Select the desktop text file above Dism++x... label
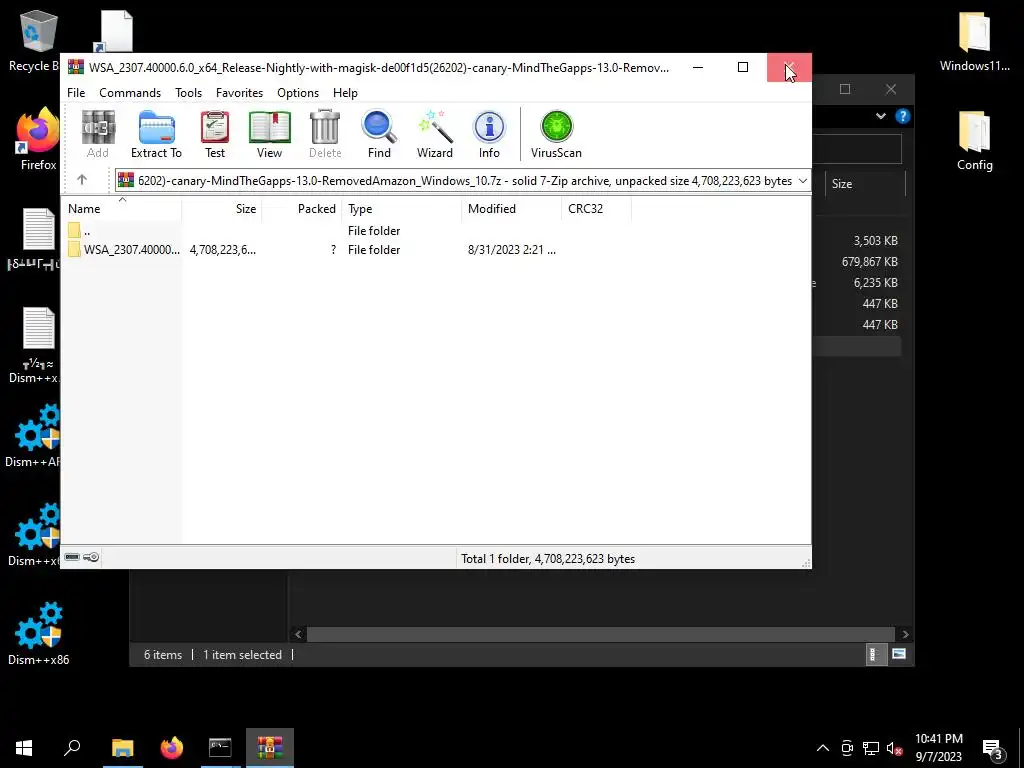Screen dimensions: 1024x768 pyautogui.click(x=38, y=328)
